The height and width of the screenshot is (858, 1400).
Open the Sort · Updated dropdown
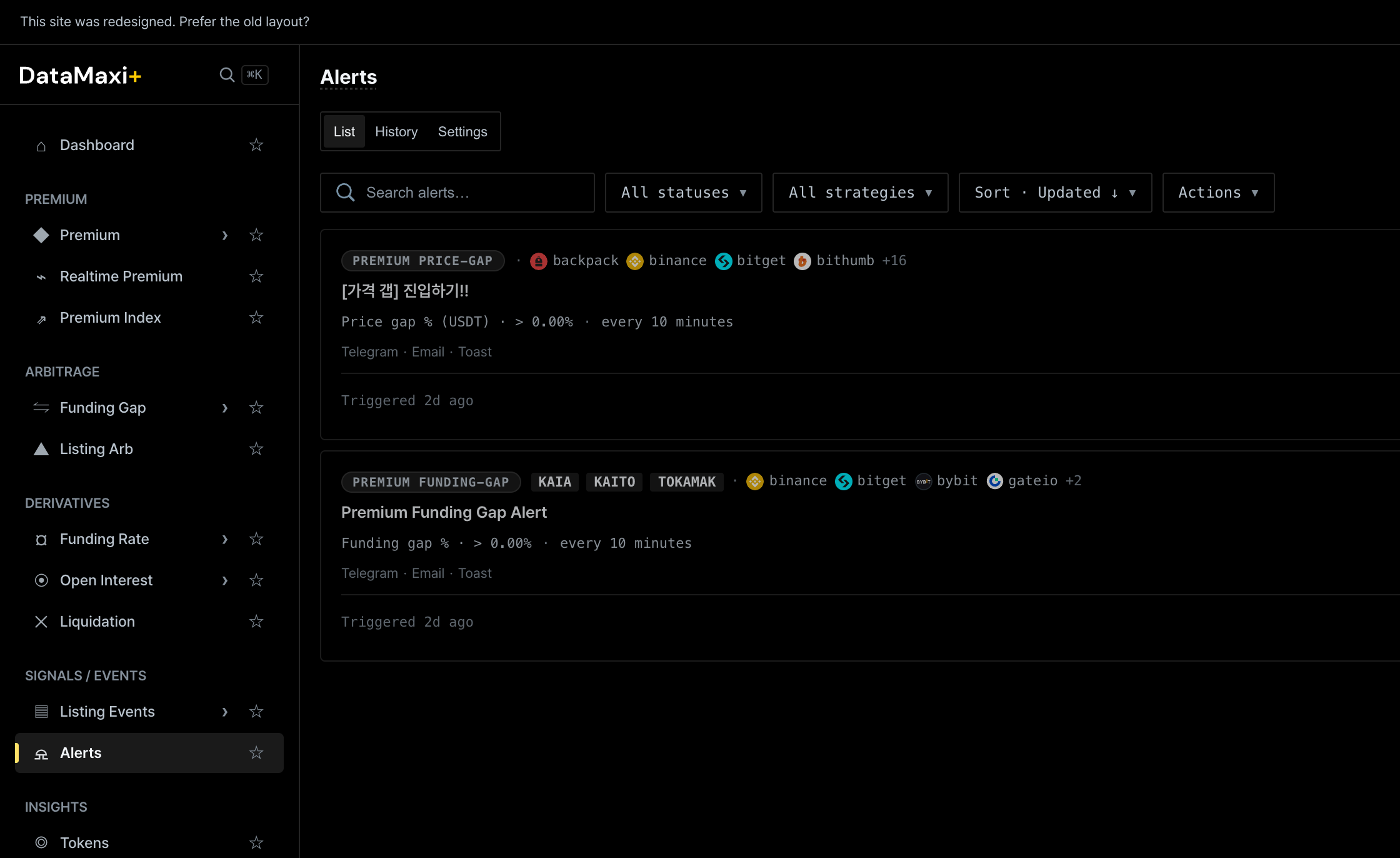click(x=1056, y=193)
